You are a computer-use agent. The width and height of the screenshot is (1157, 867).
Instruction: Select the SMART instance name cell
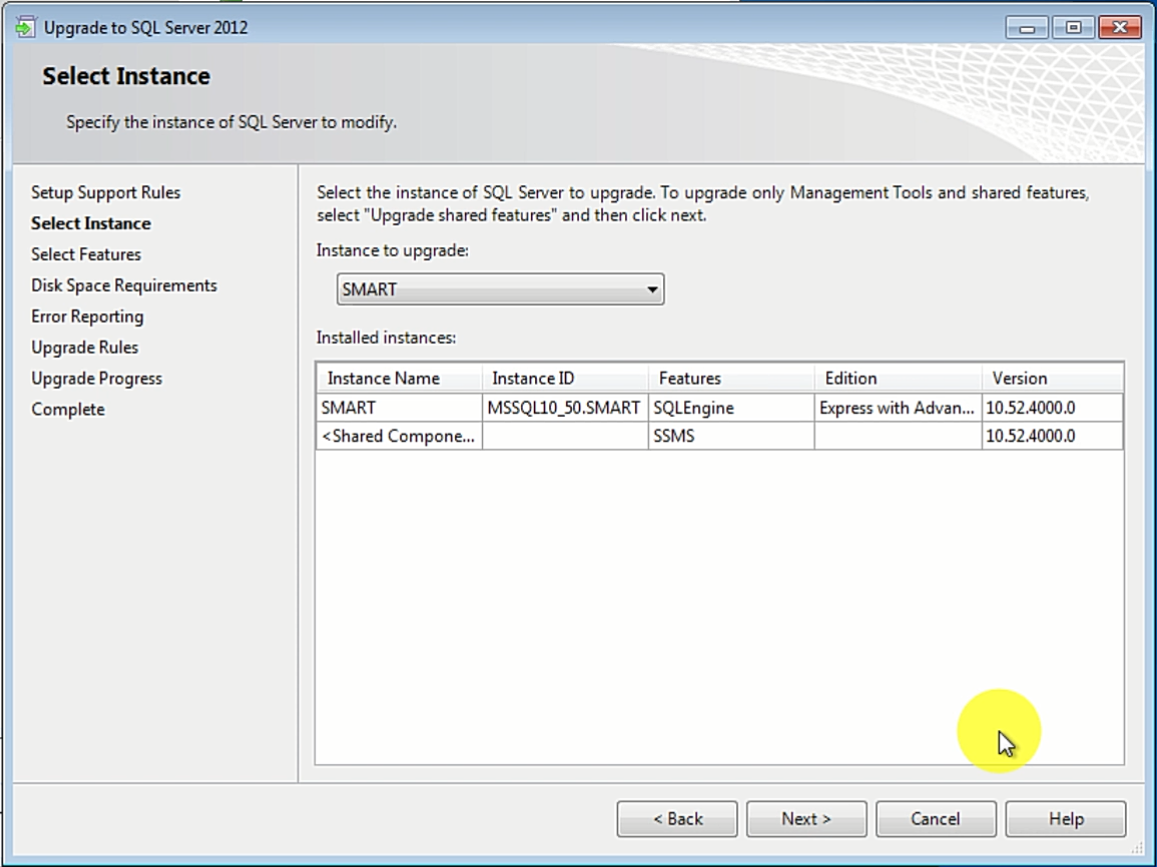tap(399, 408)
